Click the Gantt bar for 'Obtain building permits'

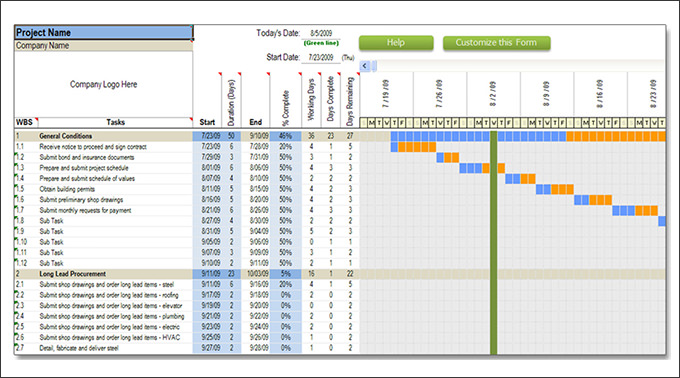555,189
